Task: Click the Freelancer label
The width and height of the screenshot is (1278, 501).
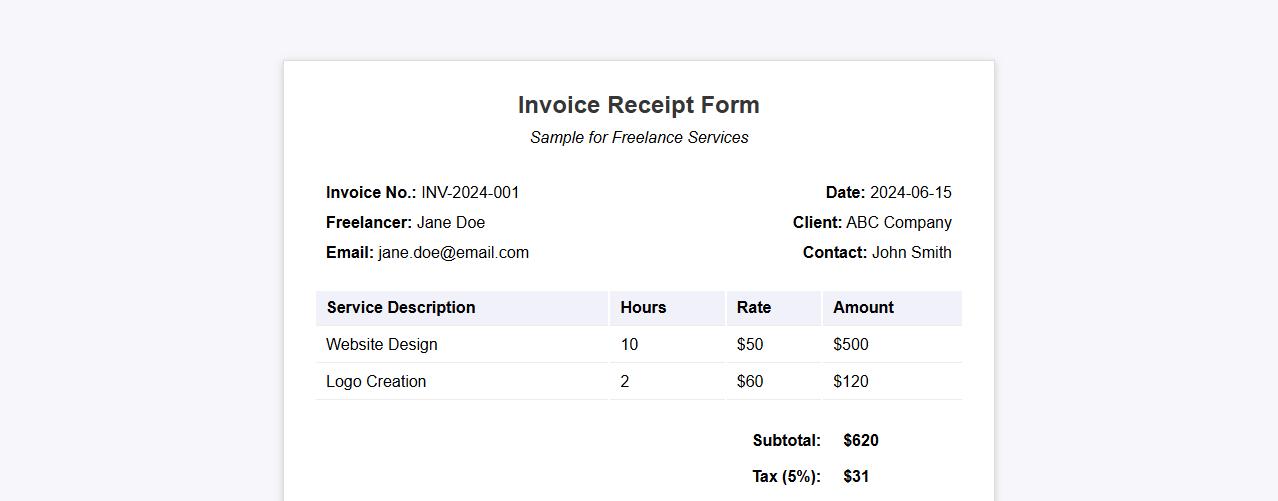Action: coord(369,223)
